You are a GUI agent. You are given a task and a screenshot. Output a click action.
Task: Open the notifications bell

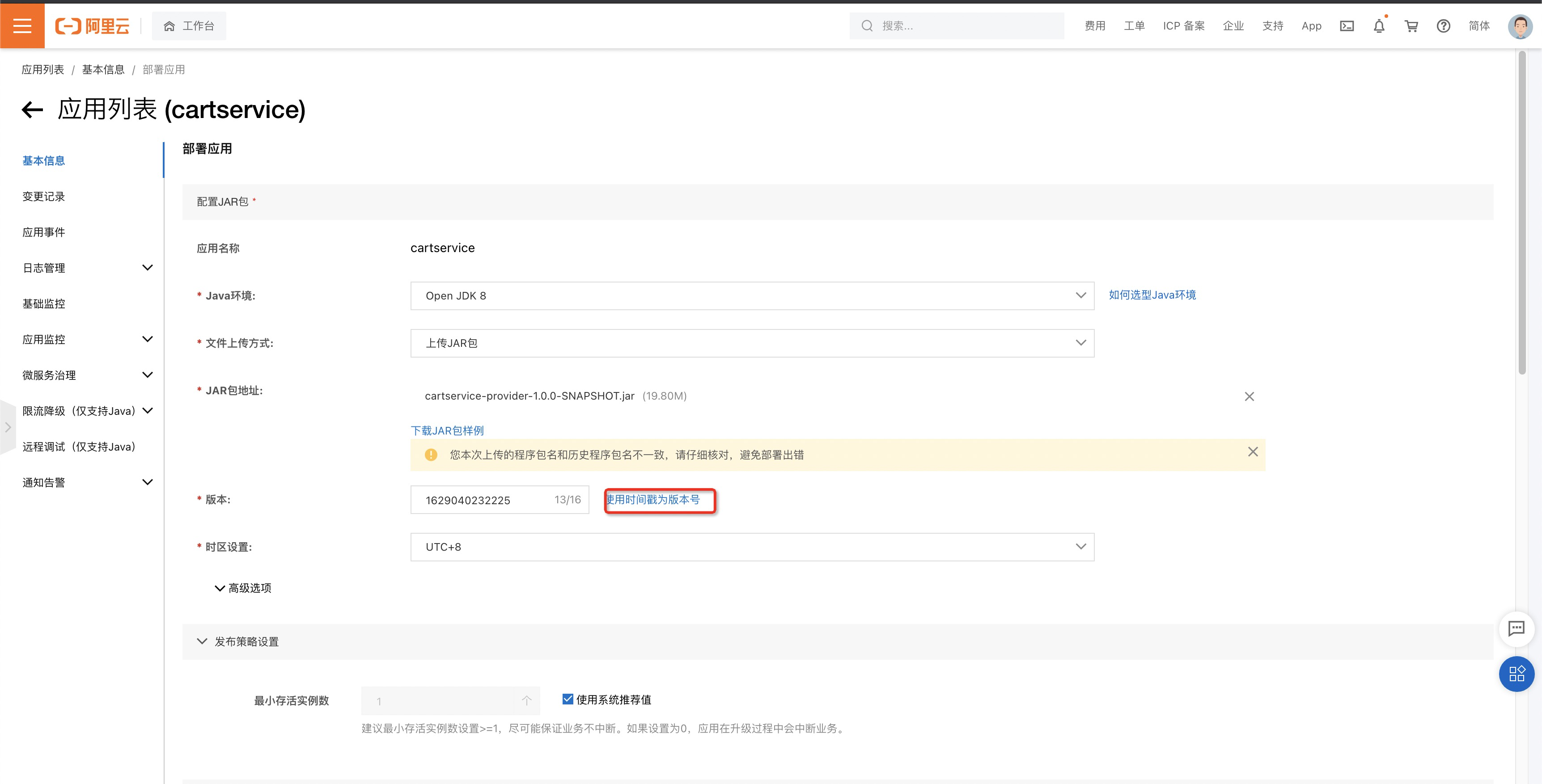click(x=1379, y=26)
